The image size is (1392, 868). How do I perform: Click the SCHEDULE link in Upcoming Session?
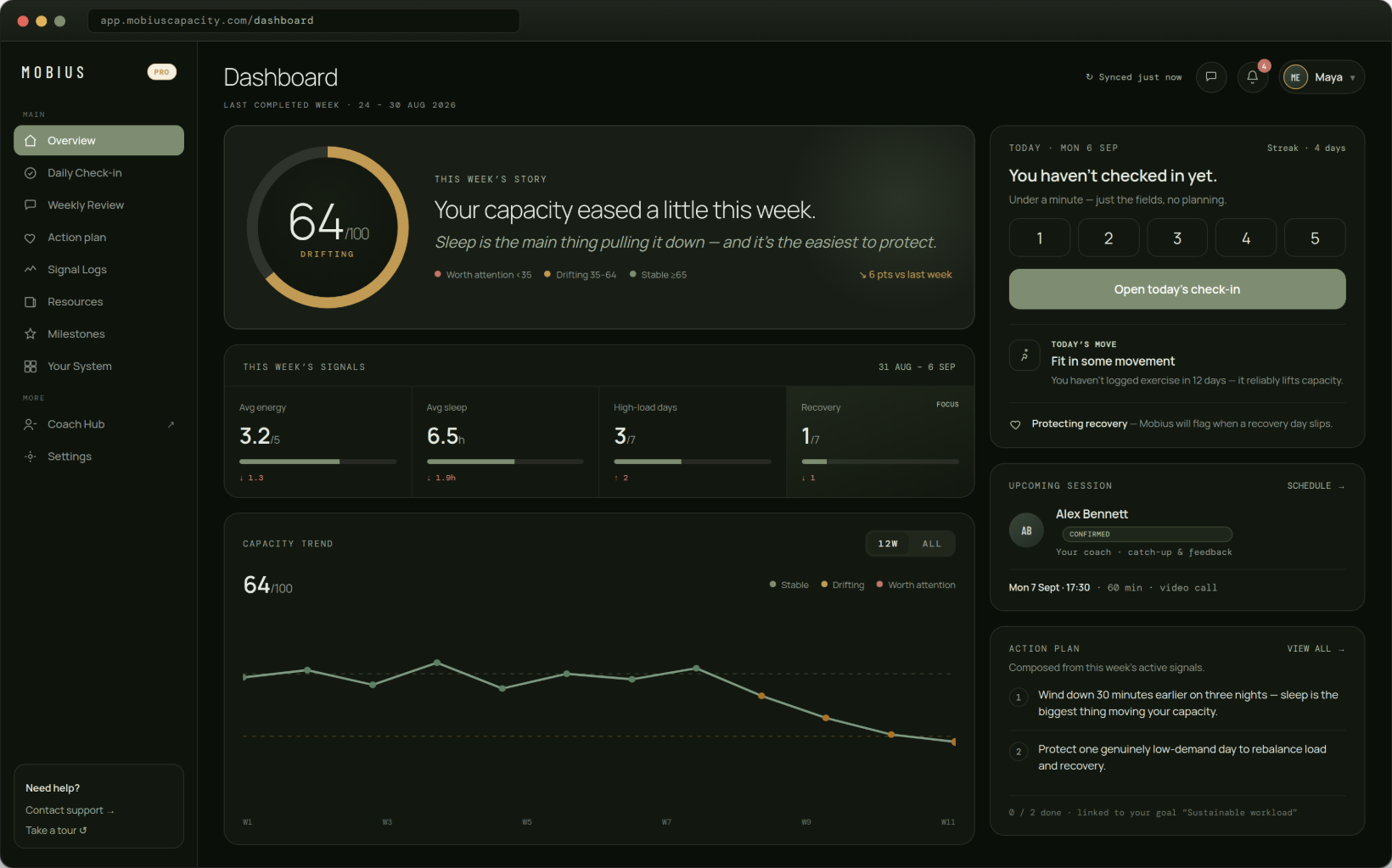[1316, 486]
